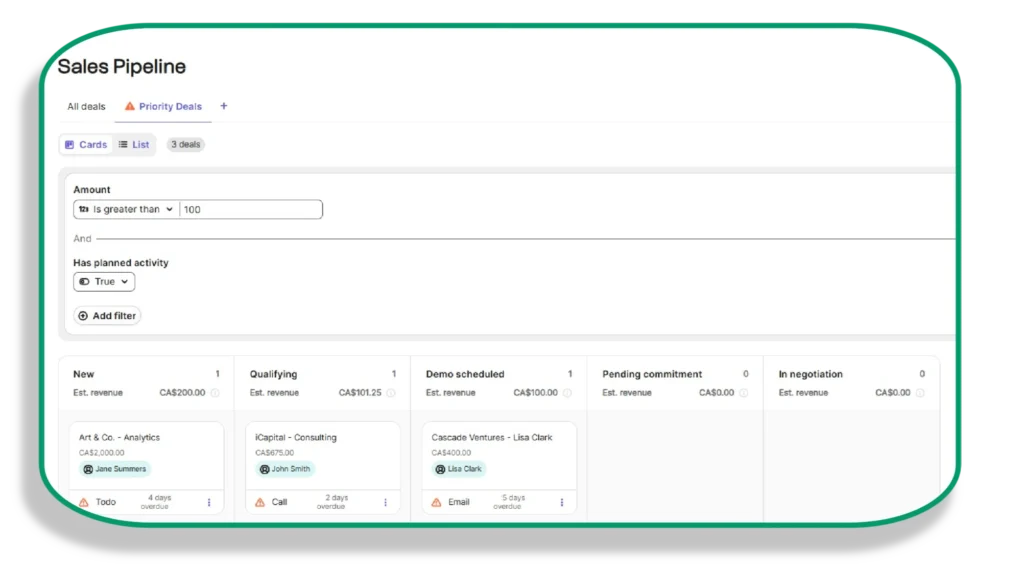Click the warning icon beside Email activity
Viewport: 1024px width, 568px height.
[x=436, y=503]
